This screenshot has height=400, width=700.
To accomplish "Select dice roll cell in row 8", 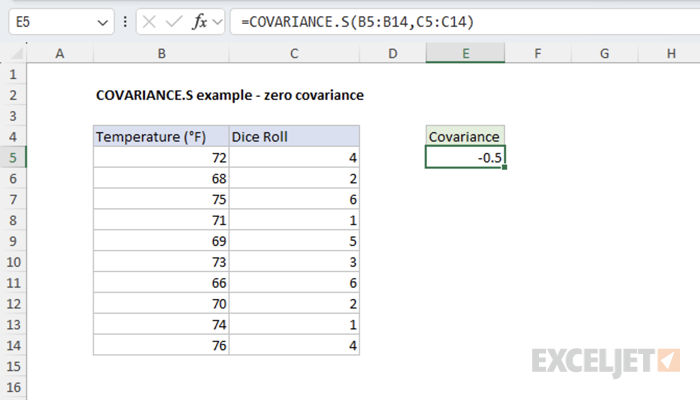I will point(294,220).
